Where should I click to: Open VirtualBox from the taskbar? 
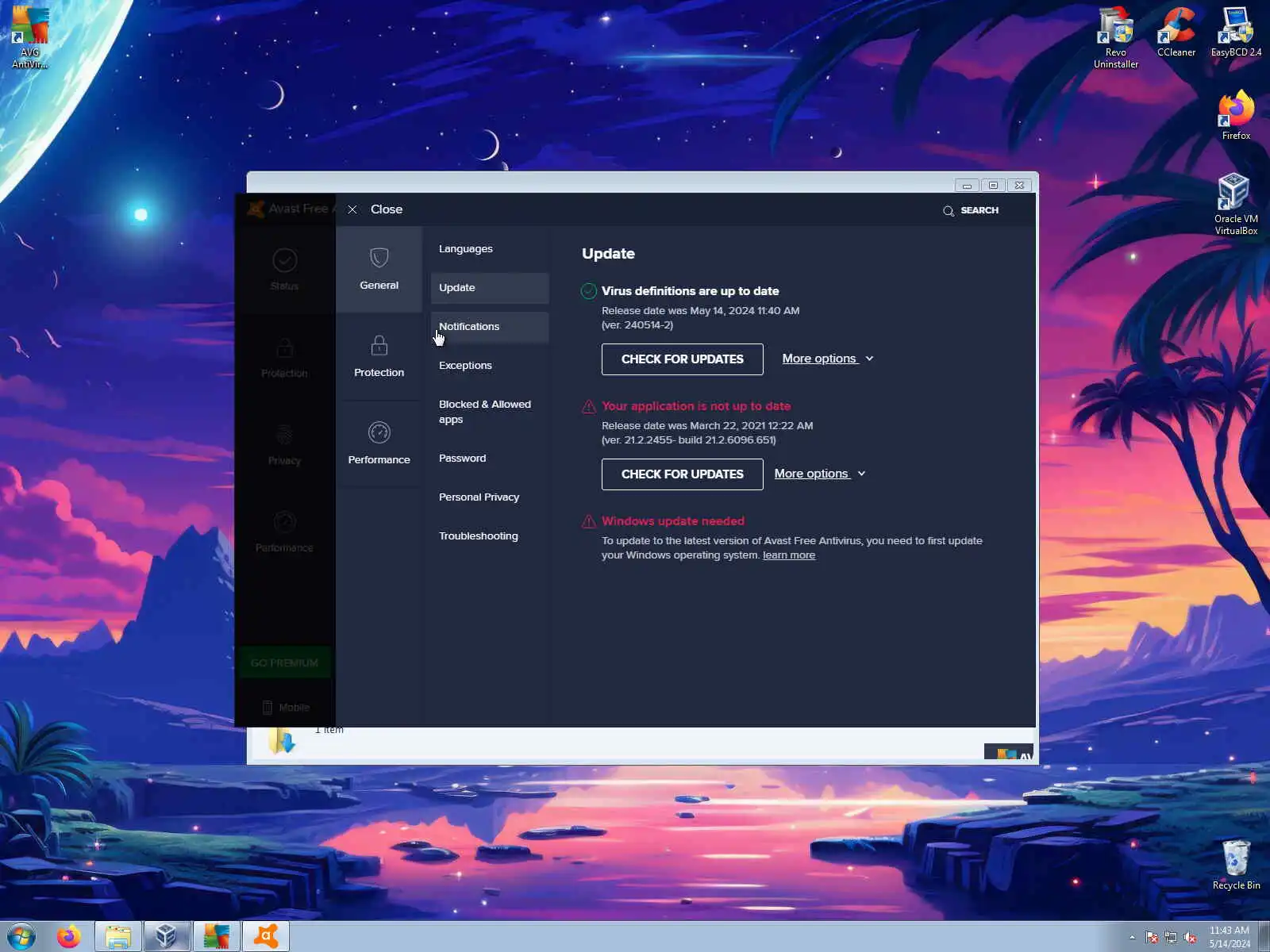[x=167, y=937]
